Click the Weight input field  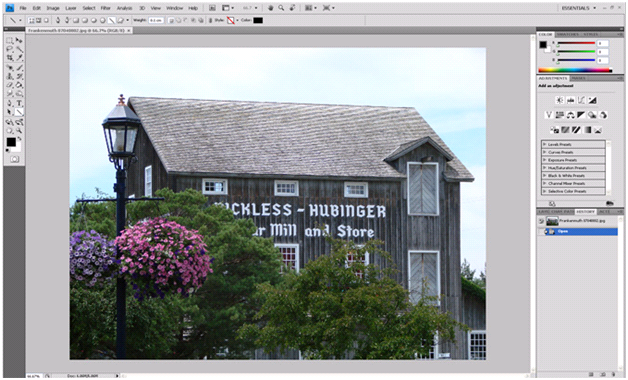156,20
